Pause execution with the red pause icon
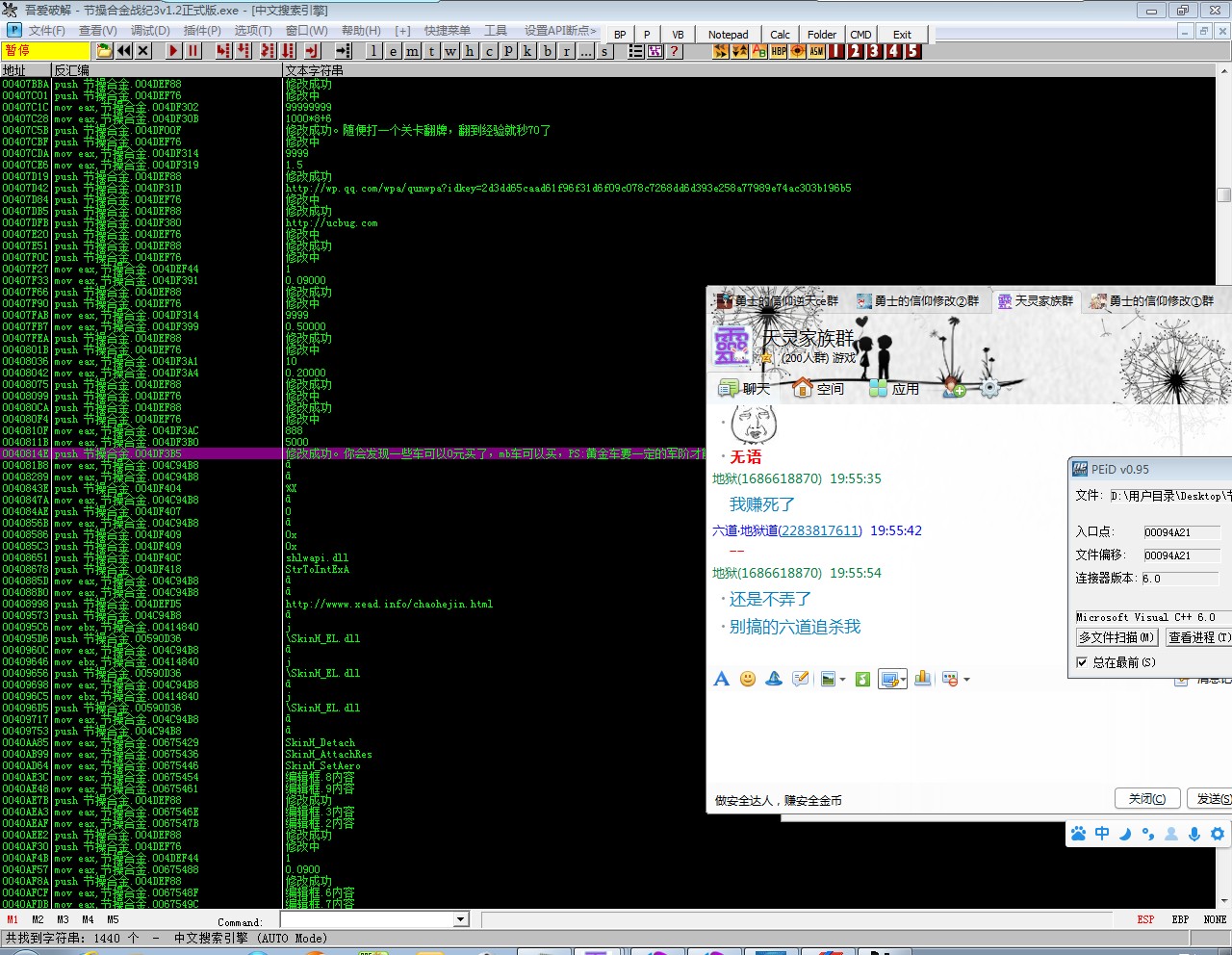 click(x=193, y=51)
